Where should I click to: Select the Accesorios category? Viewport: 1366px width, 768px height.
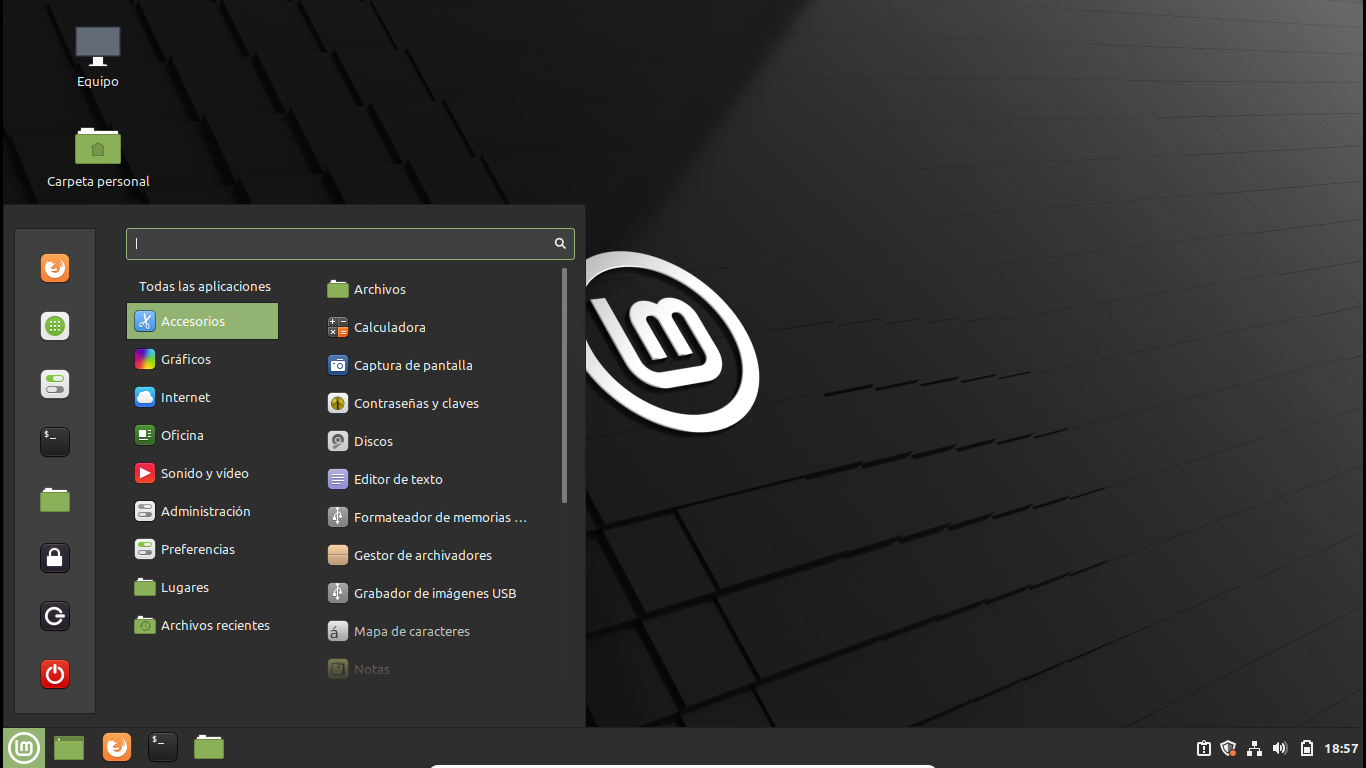click(202, 321)
